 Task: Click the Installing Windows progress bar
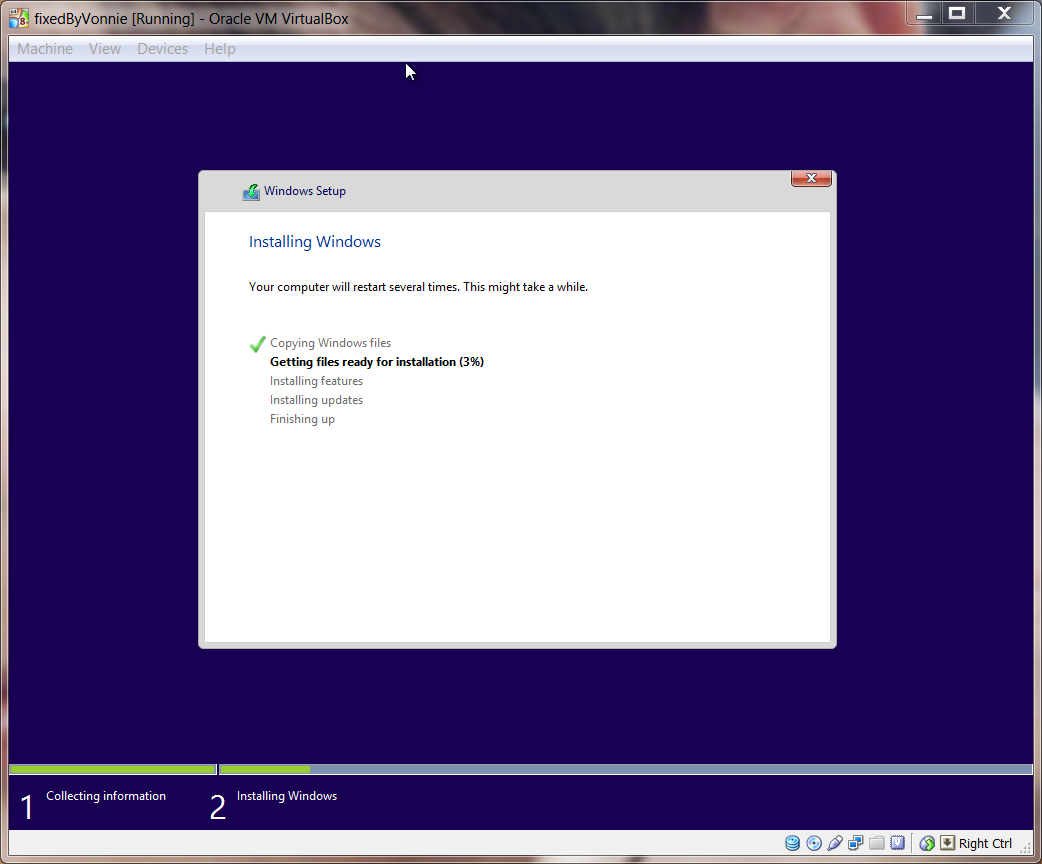(625, 770)
